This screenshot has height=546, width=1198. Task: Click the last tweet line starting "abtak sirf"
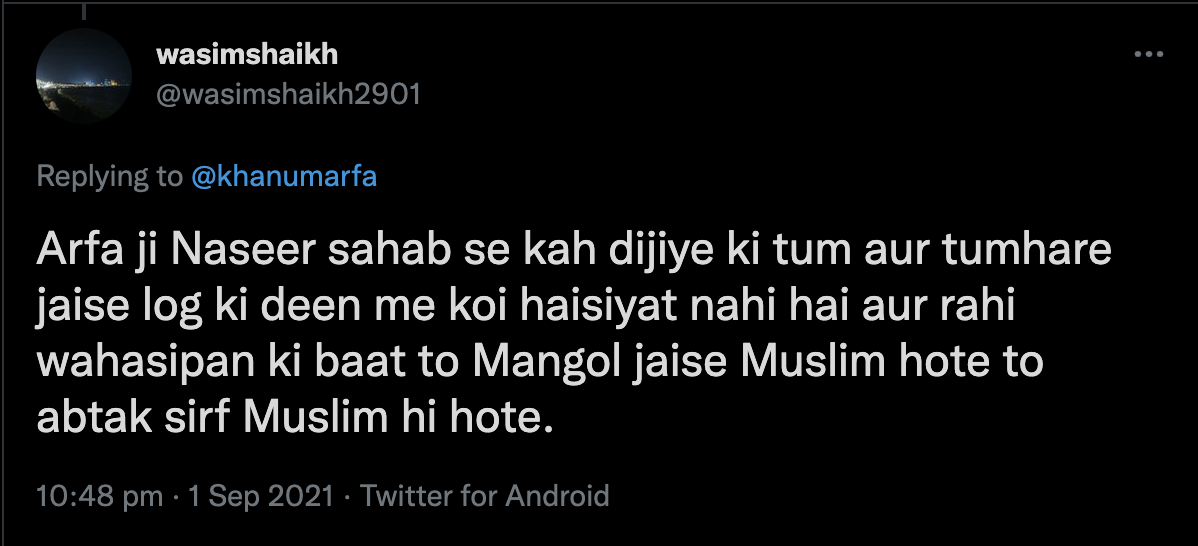pyautogui.click(x=294, y=417)
